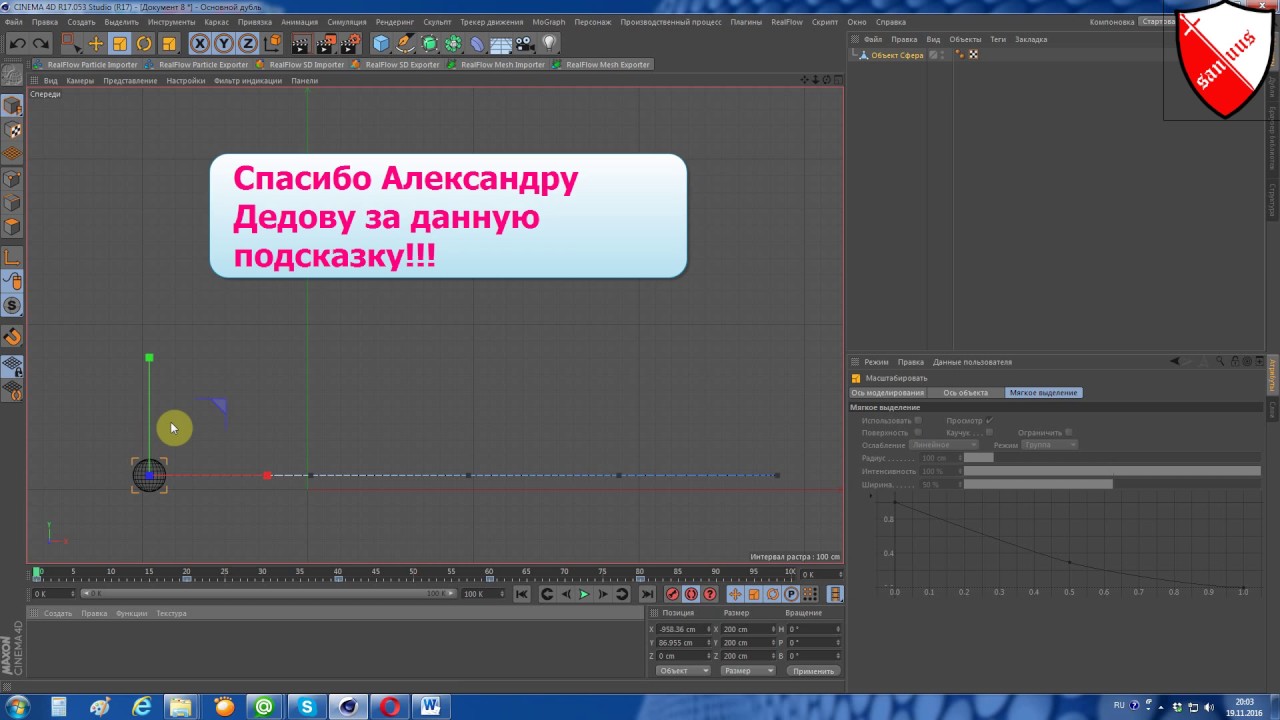
Task: Open the deformers icon
Action: [x=477, y=43]
